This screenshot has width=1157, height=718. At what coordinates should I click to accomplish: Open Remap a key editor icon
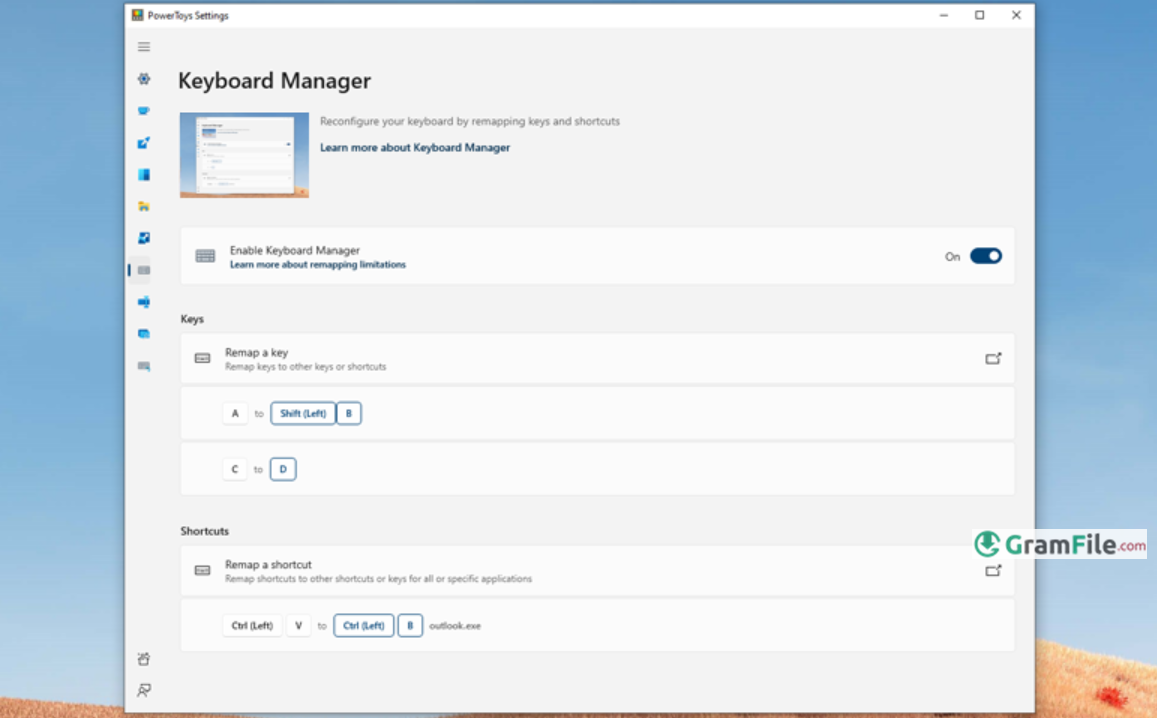[x=993, y=359]
